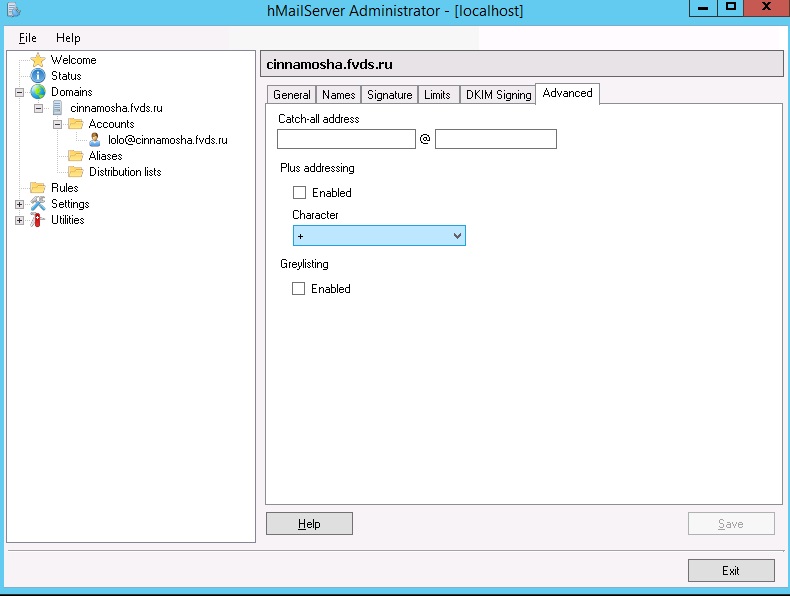This screenshot has width=790, height=596.
Task: Select the Domains tree item
Action: coord(72,92)
